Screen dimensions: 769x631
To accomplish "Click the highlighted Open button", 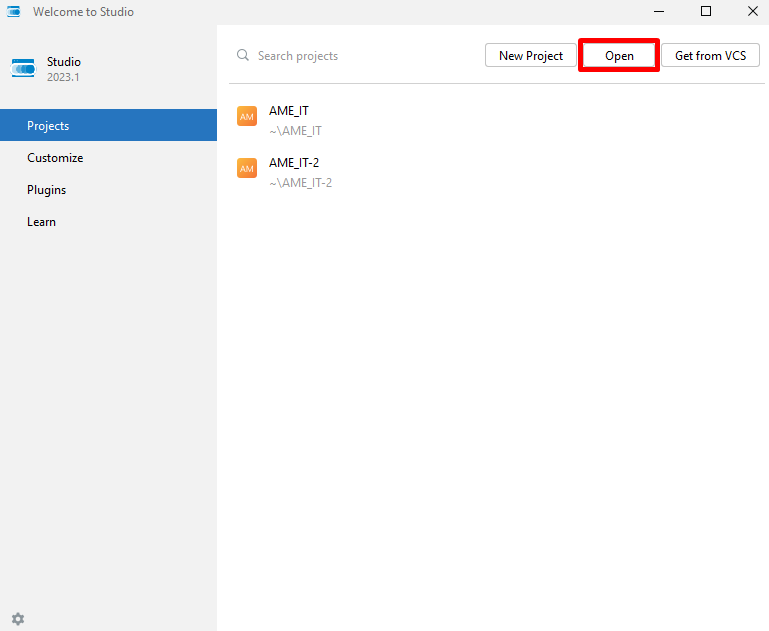I will coord(619,56).
